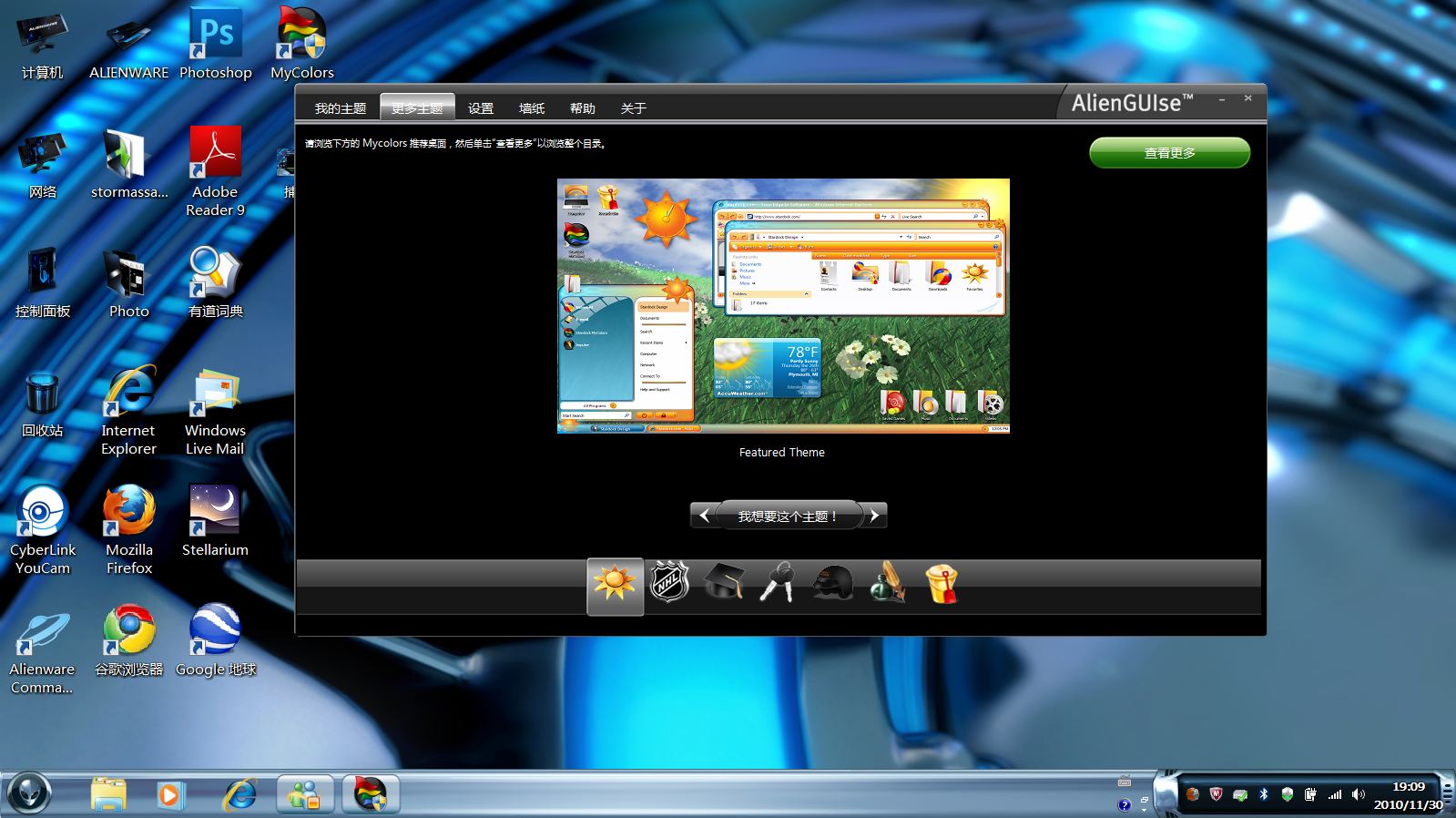Launch Windows Media Player from taskbar
This screenshot has height=818, width=1456.
click(169, 795)
